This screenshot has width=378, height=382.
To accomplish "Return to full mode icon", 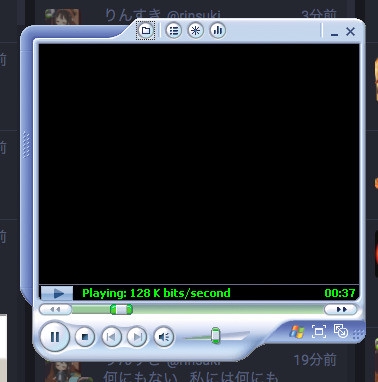I will [341, 331].
